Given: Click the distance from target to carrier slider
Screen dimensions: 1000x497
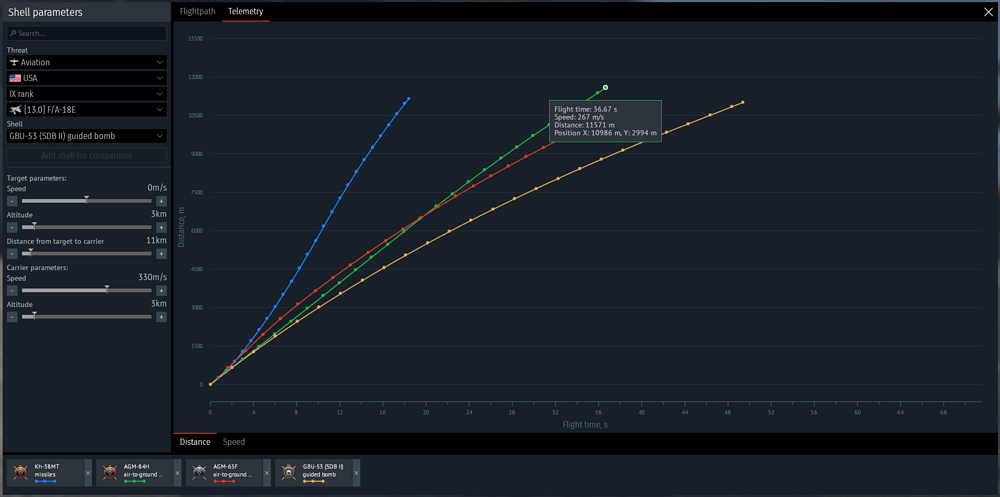Looking at the screenshot, I should (87, 253).
